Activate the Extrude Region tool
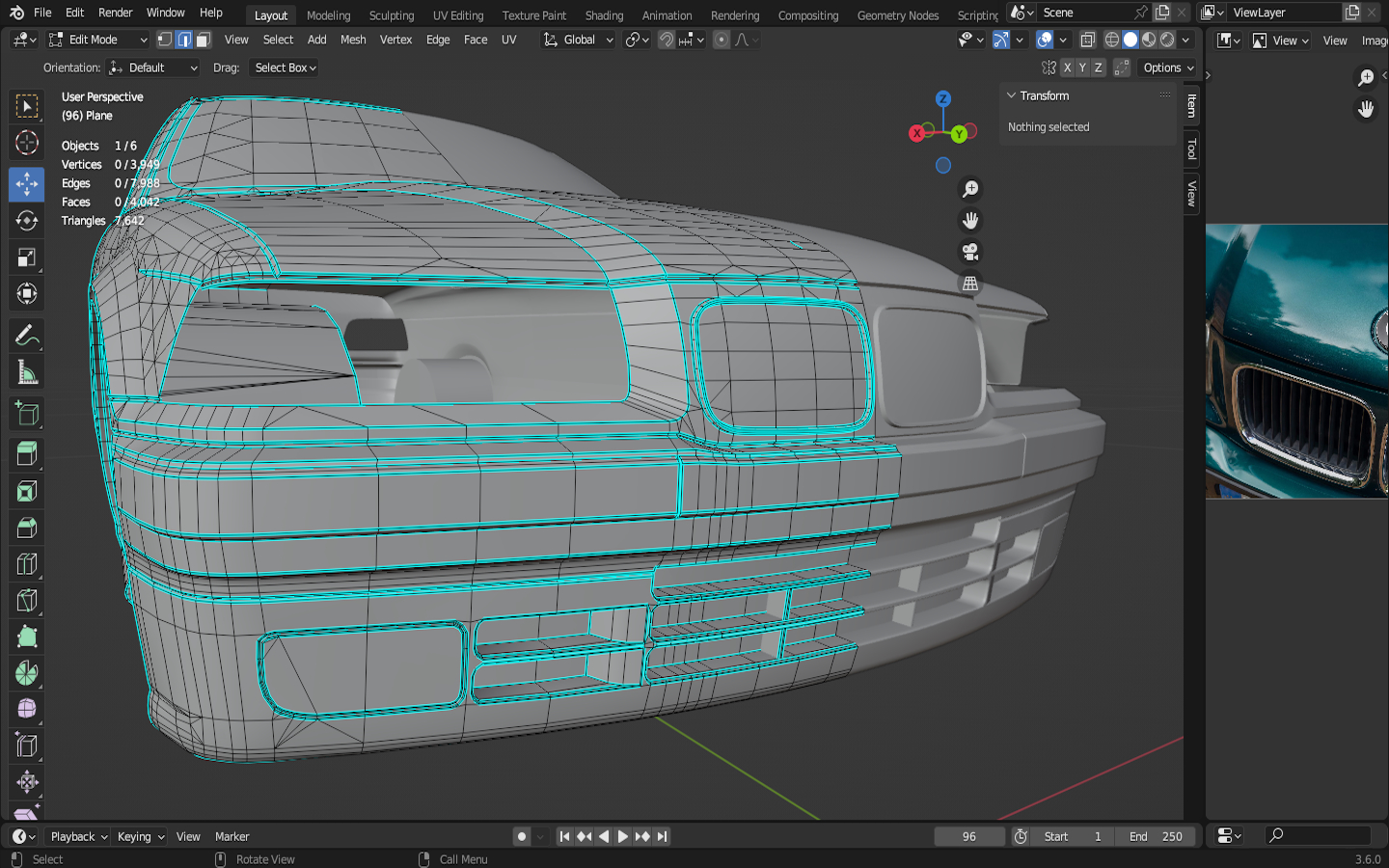The image size is (1389, 868). 27,454
